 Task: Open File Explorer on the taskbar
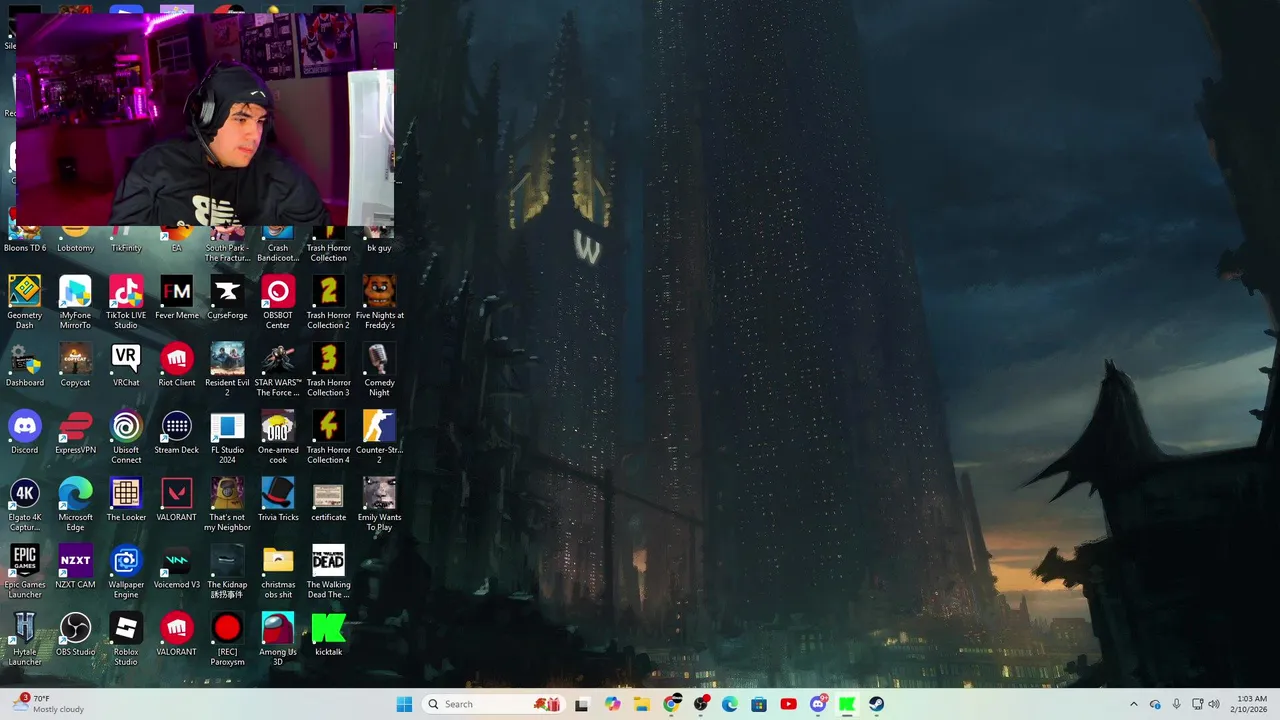point(641,704)
